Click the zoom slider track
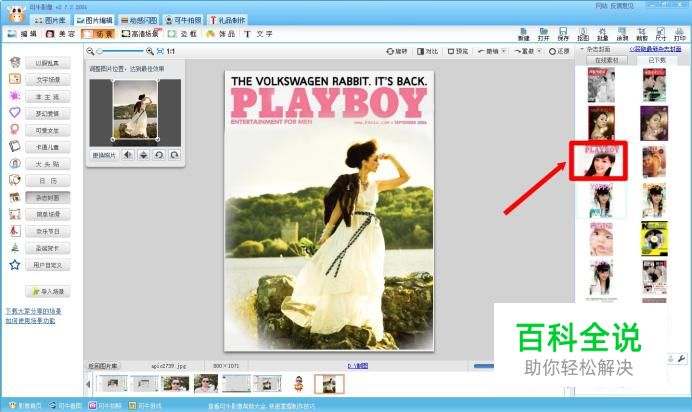 (120, 51)
